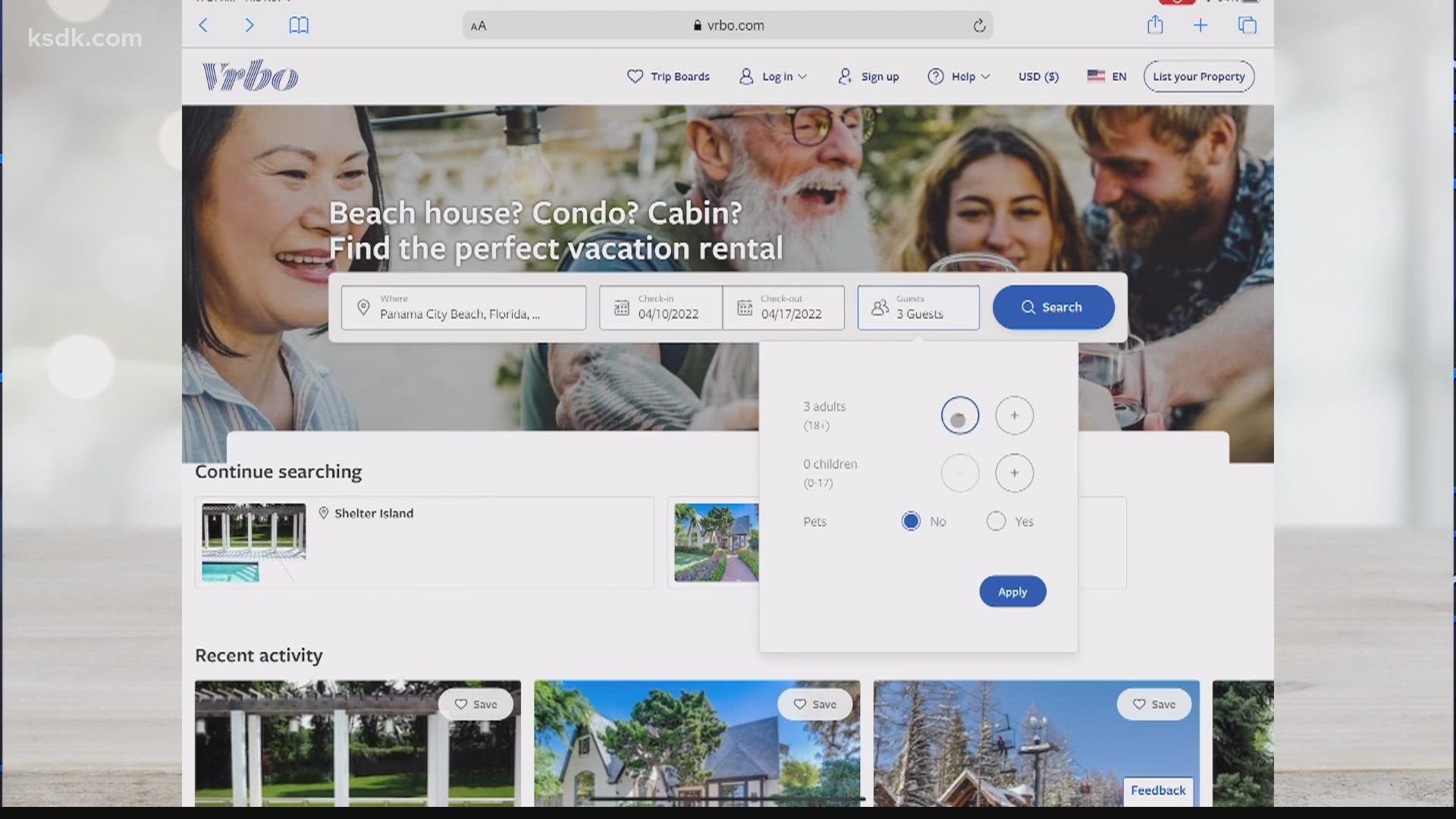This screenshot has height=819, width=1456.
Task: Edit the Where destination field
Action: [x=463, y=307]
